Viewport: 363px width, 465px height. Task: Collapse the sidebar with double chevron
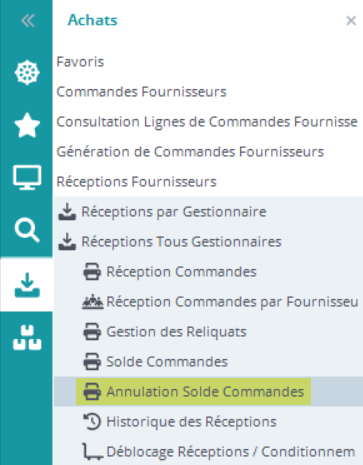click(27, 21)
